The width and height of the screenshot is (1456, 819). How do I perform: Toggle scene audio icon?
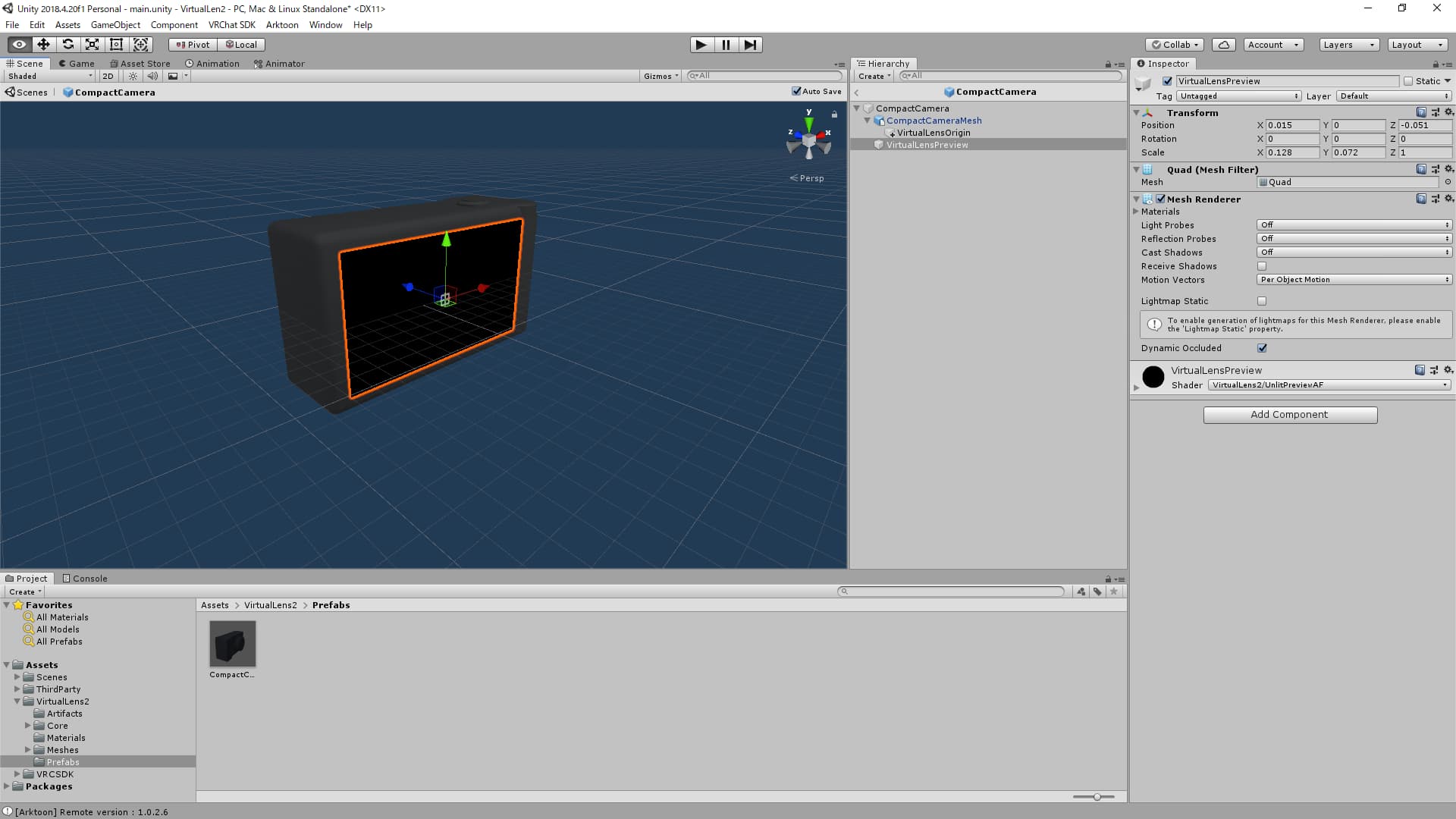(152, 76)
